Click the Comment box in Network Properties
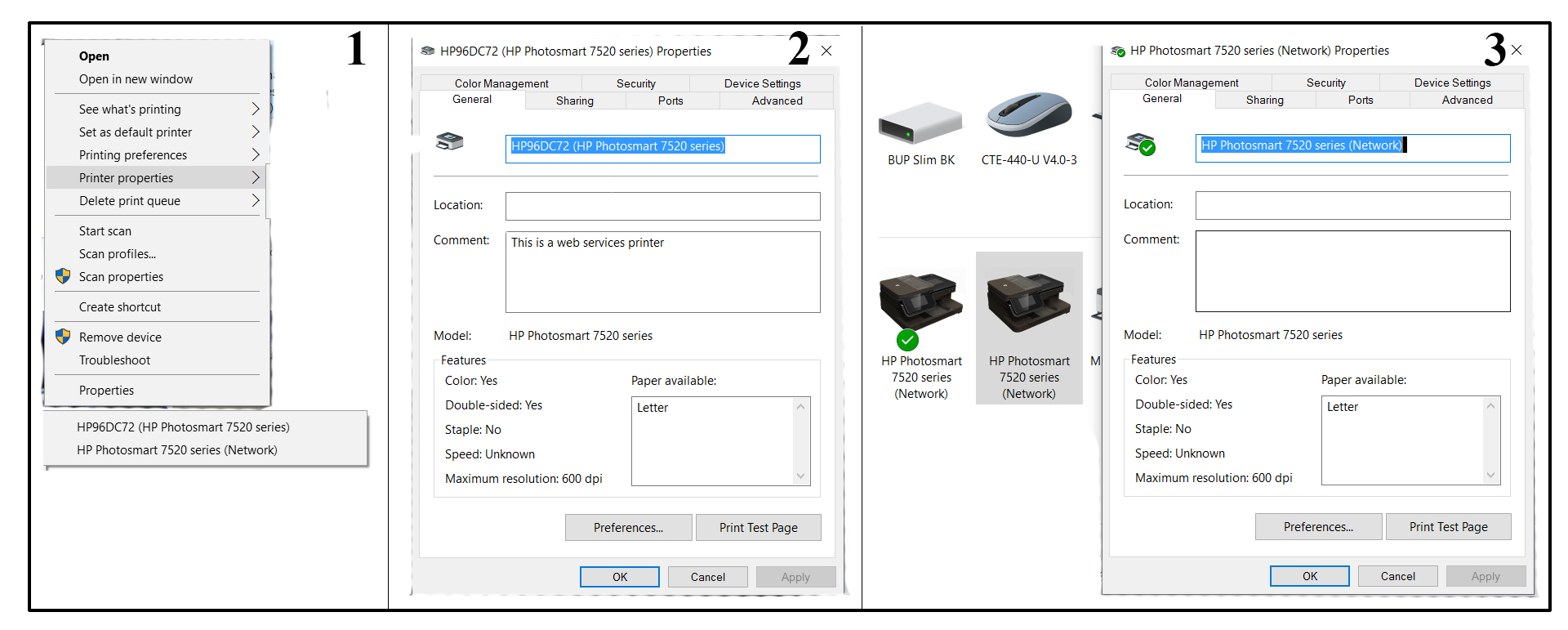Screen dimensions: 1568x630 (1352, 271)
